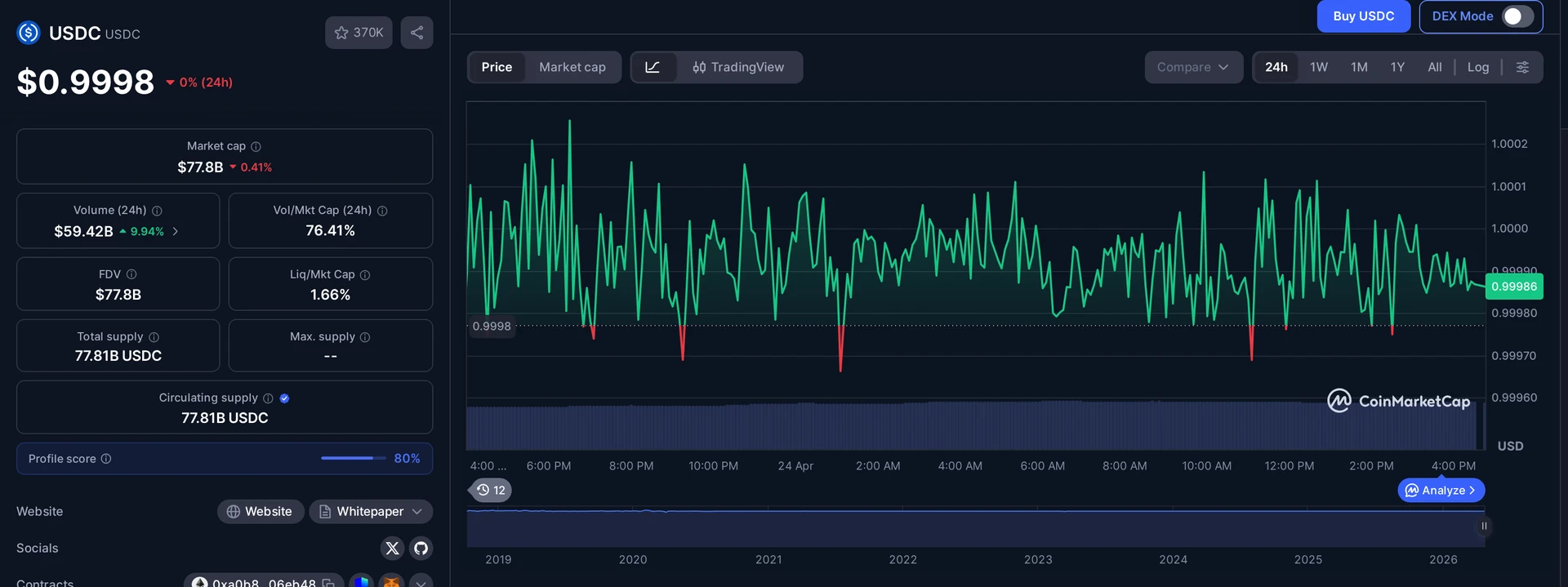
Task: Click the verified circulating supply badge
Action: pos(284,398)
